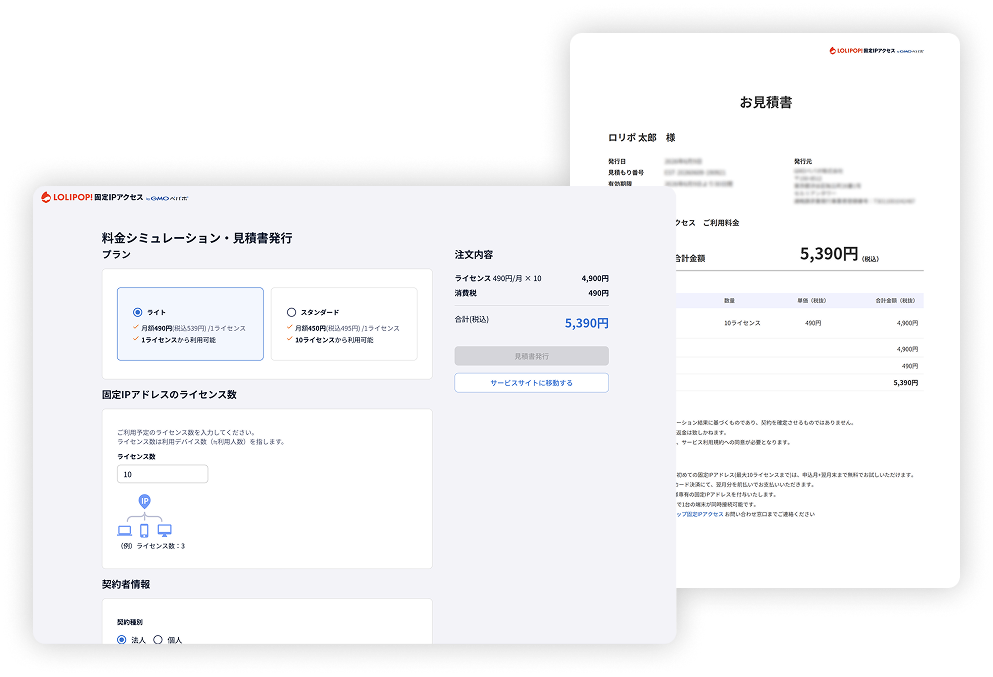
Task: Click the 10ライセンスから利用可能 text
Action: tap(334, 340)
